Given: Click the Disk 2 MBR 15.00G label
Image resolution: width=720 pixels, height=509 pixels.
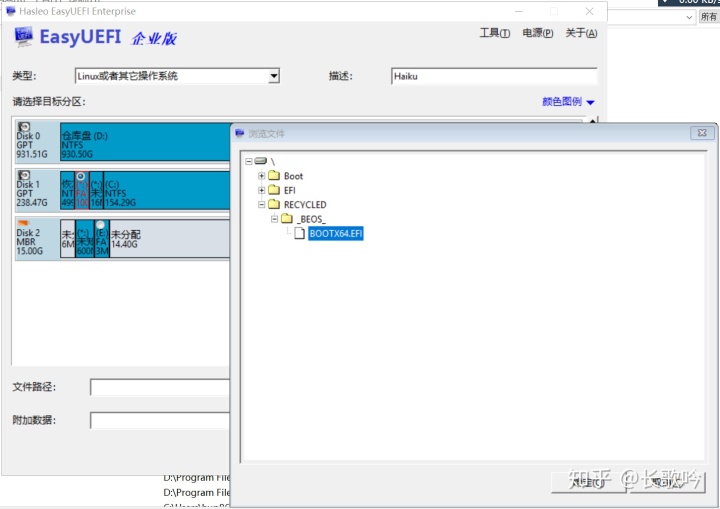Looking at the screenshot, I should click(x=29, y=242).
